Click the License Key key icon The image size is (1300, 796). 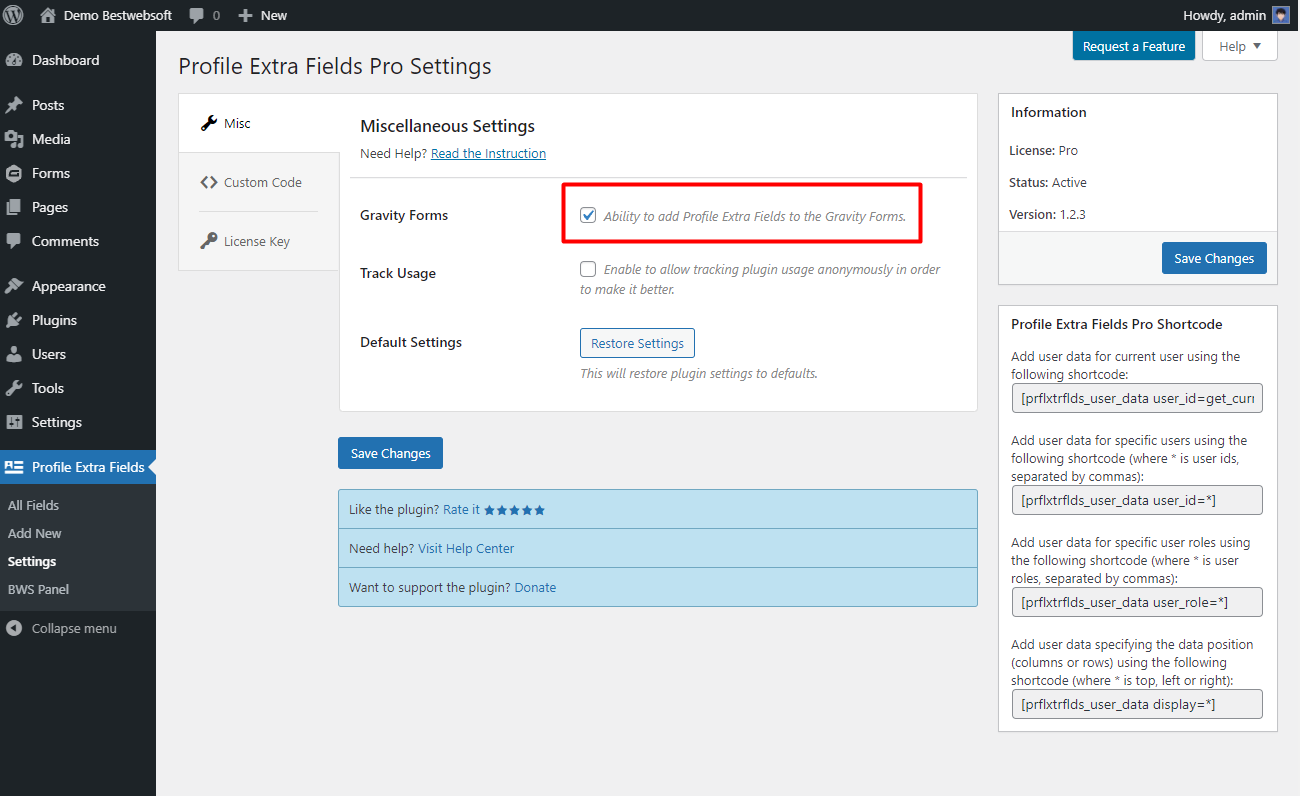coord(209,240)
